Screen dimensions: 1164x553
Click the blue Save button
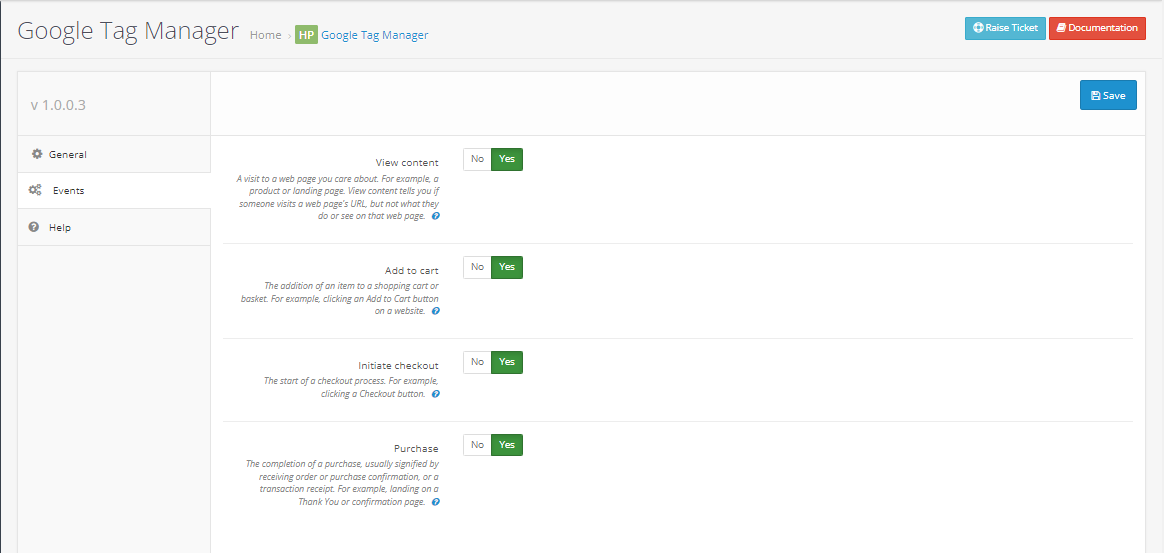(x=1108, y=95)
